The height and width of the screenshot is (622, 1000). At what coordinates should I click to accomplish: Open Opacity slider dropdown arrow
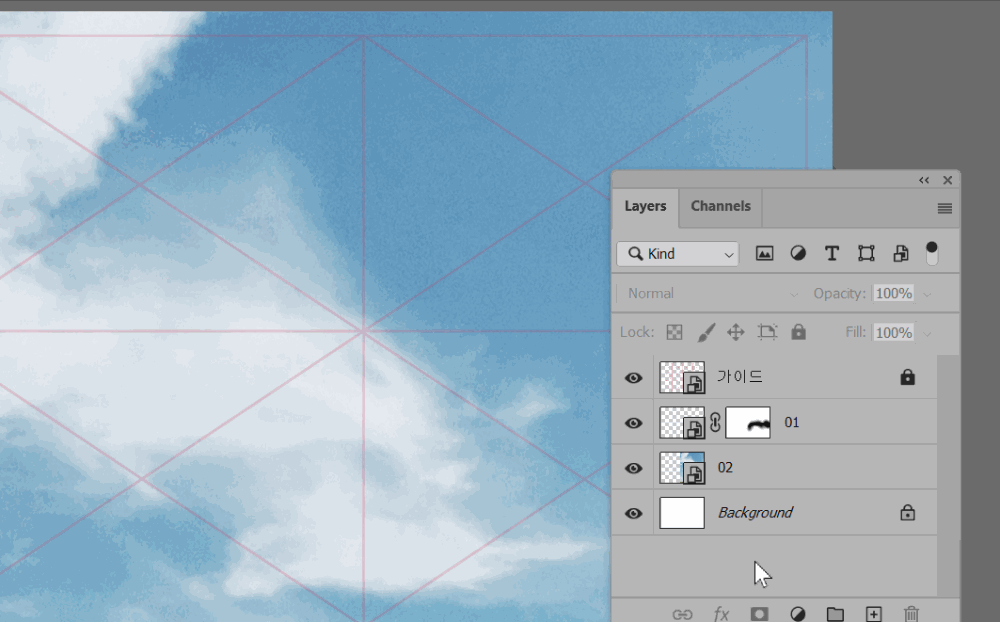click(927, 294)
